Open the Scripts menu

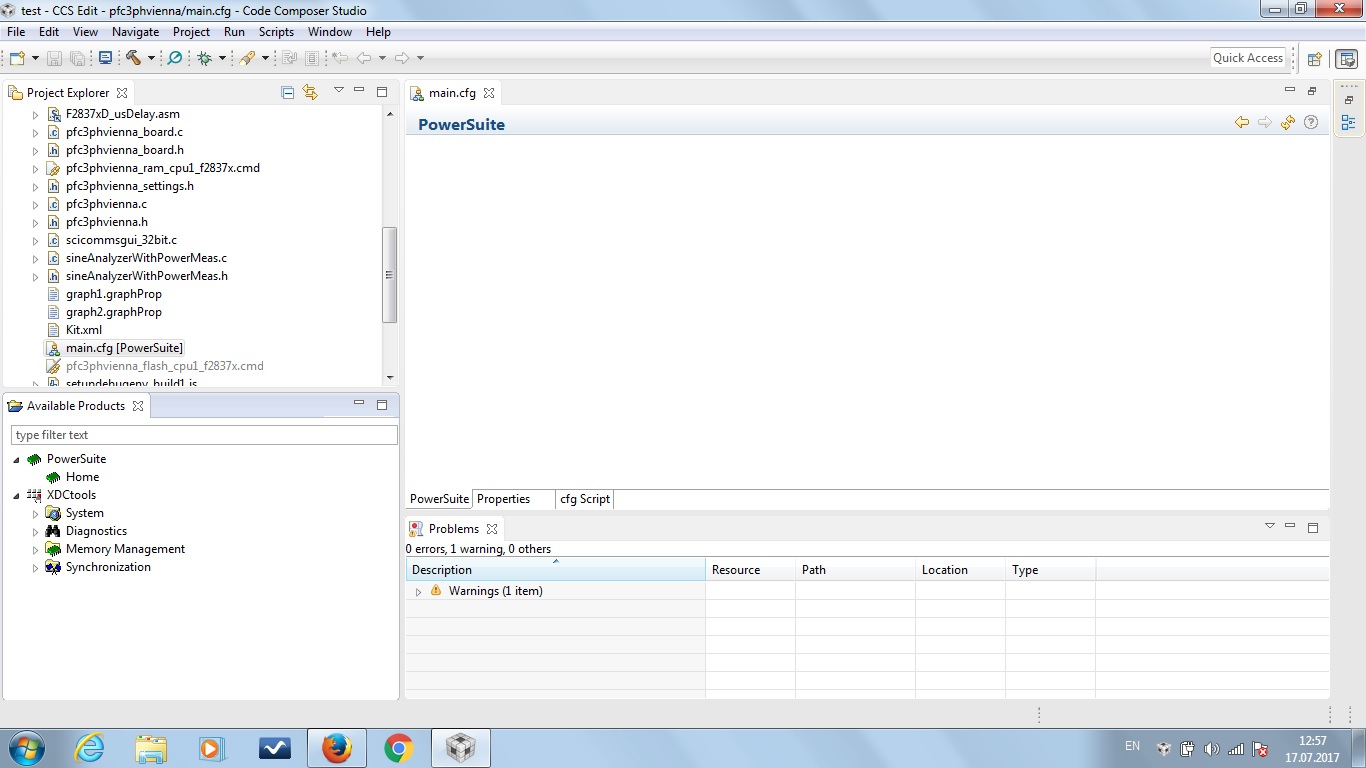pos(276,32)
